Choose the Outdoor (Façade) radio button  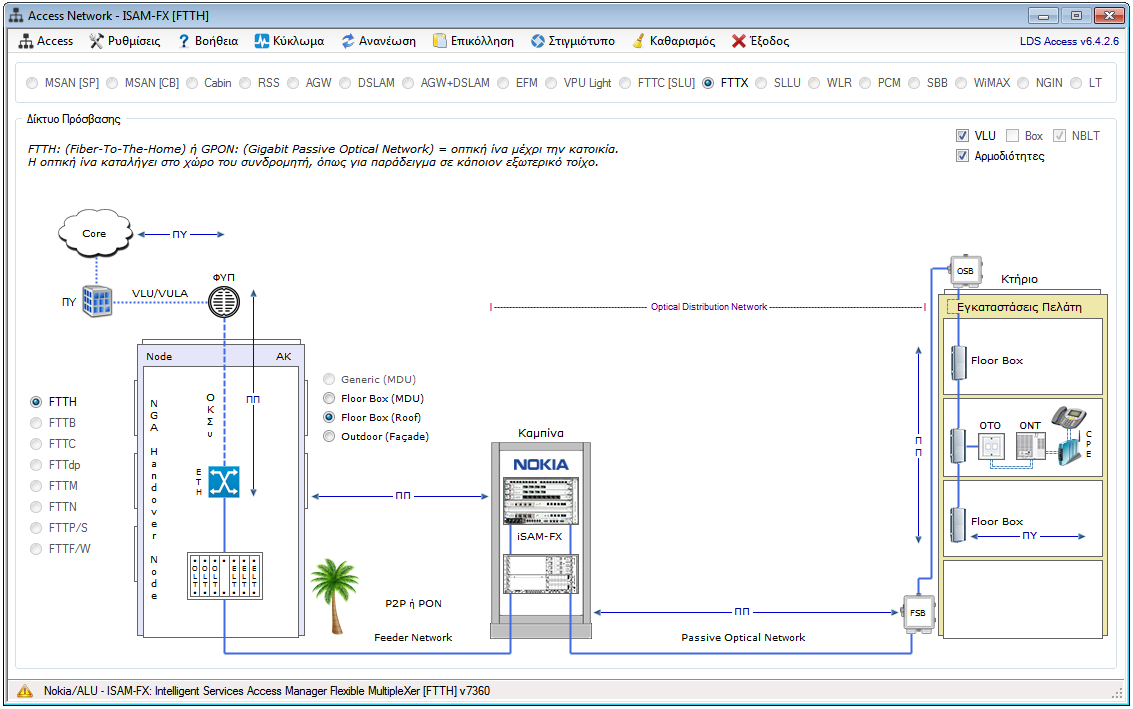point(330,436)
